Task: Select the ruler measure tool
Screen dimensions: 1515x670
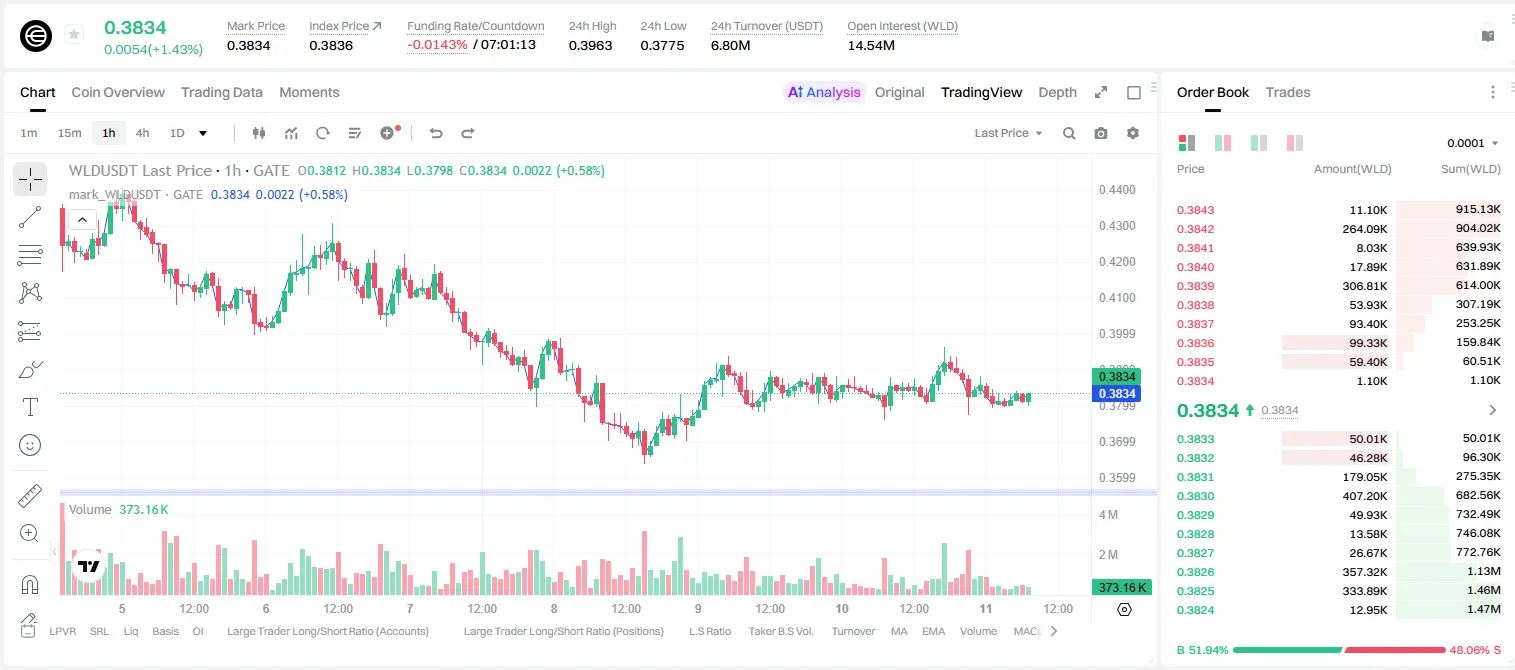Action: [x=30, y=496]
